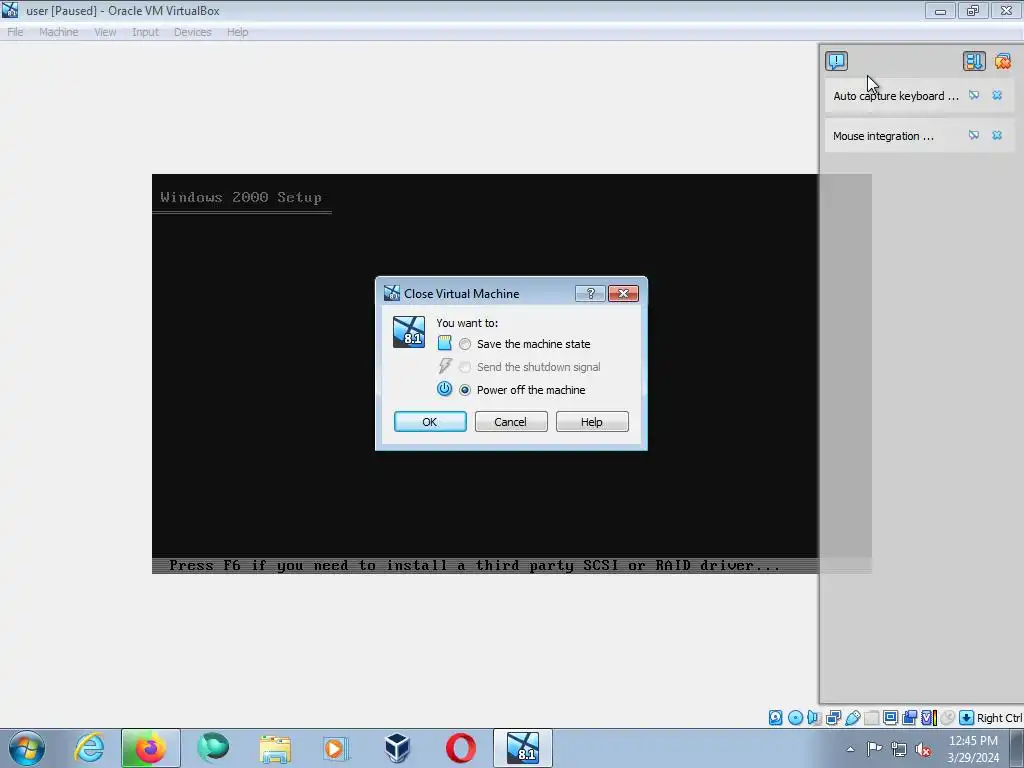
Task: Open the Devices menu
Action: pyautogui.click(x=192, y=32)
